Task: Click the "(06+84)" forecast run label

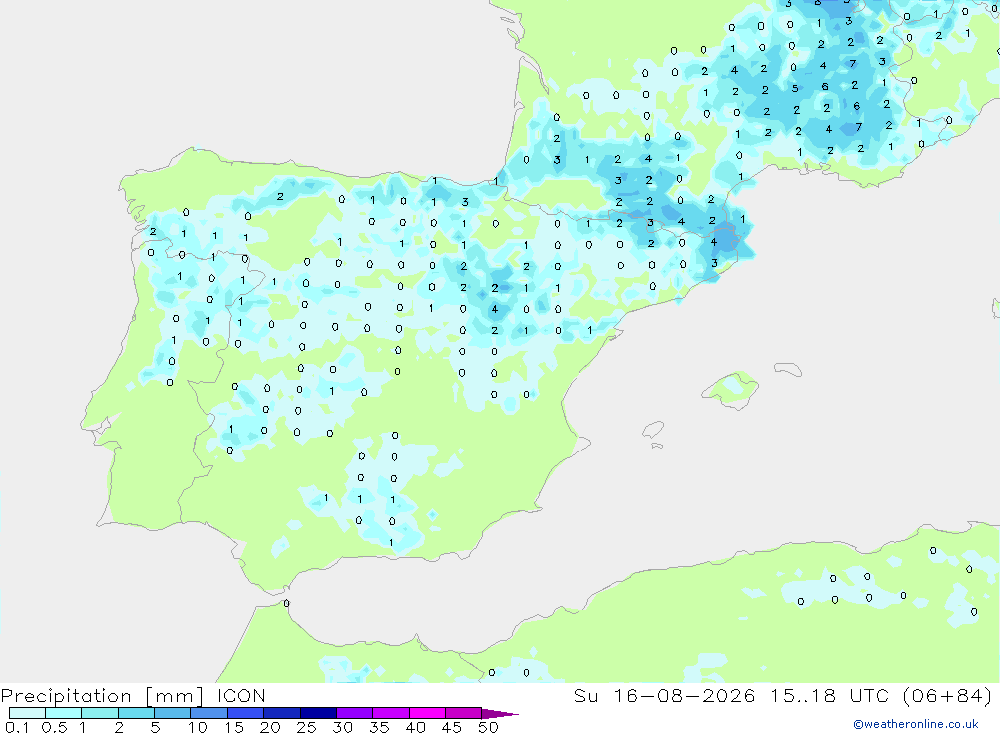Action: (948, 695)
